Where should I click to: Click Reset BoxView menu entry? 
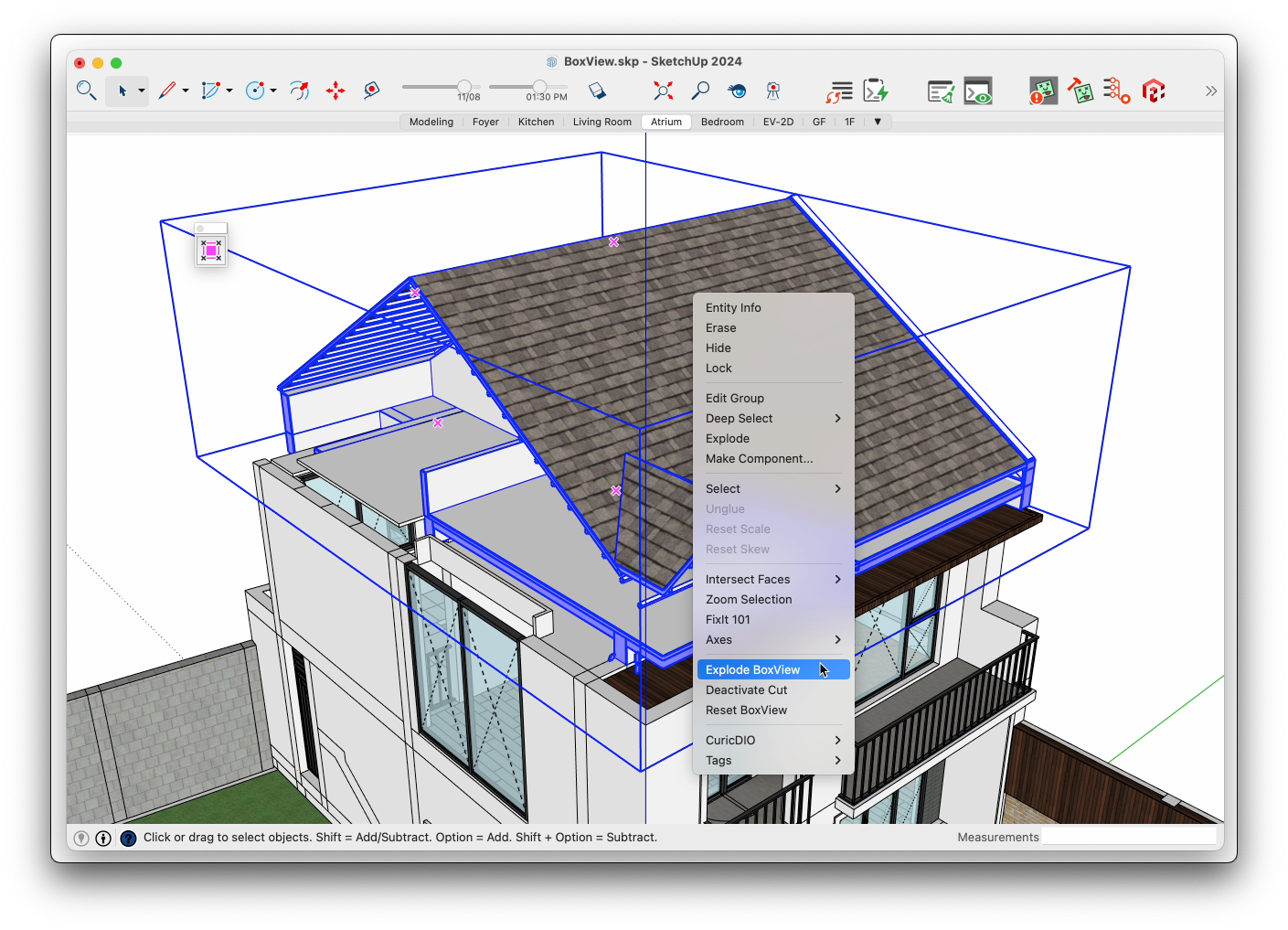coord(746,711)
